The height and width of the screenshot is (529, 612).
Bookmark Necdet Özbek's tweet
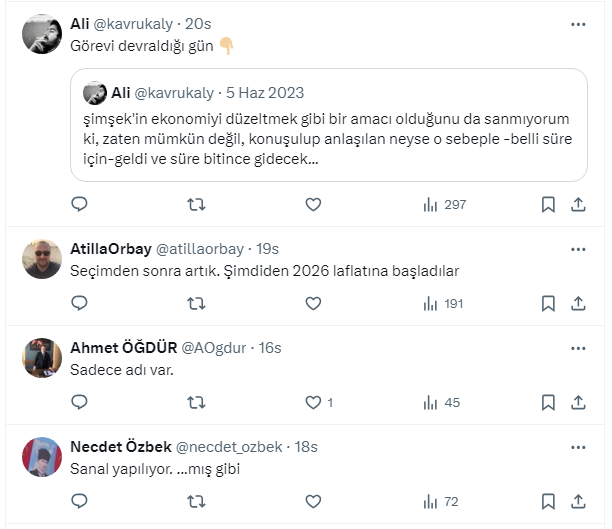pyautogui.click(x=548, y=501)
